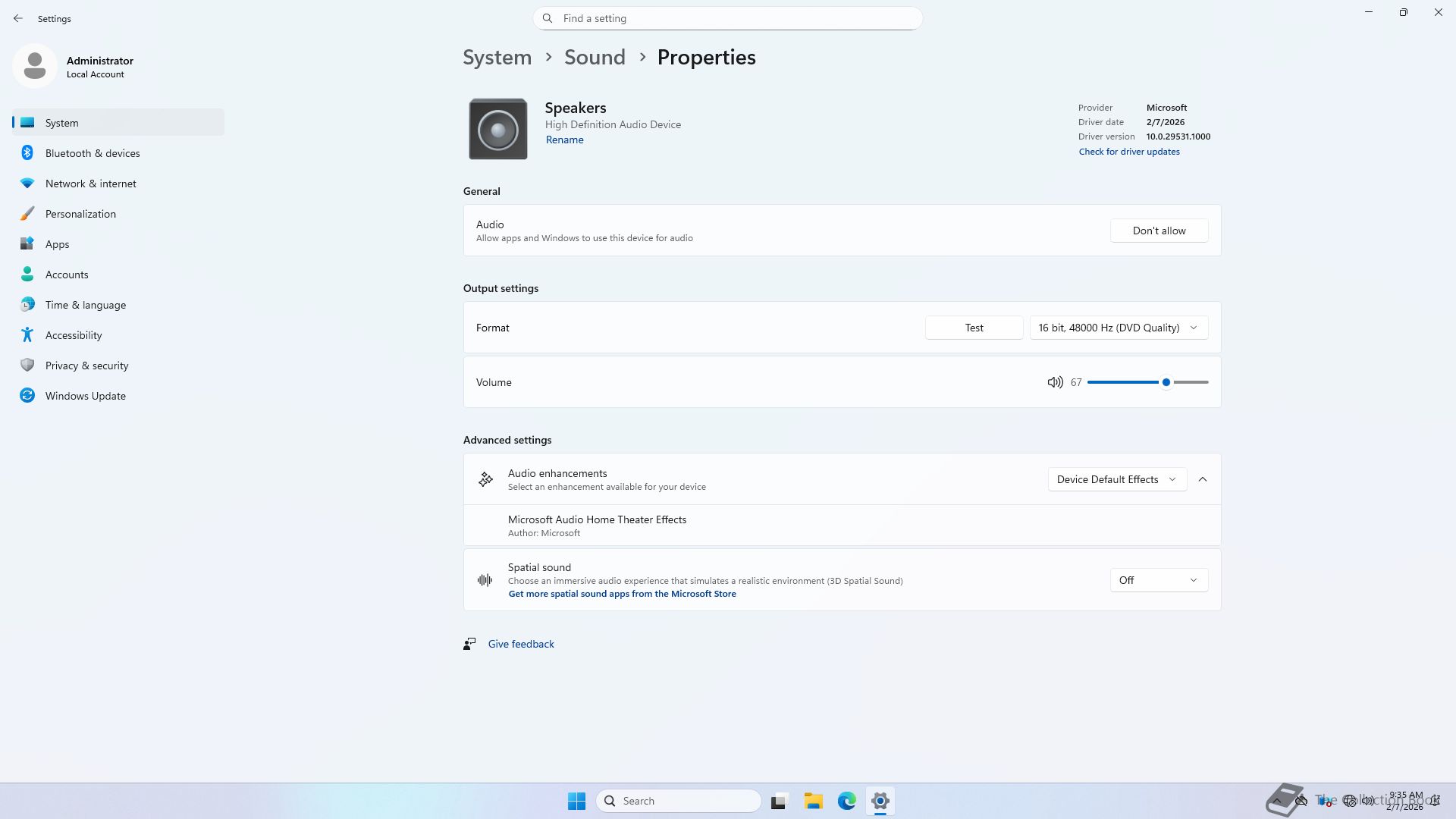Screen dimensions: 1456x819
Task: Click the back arrow in Settings
Action: click(x=18, y=18)
